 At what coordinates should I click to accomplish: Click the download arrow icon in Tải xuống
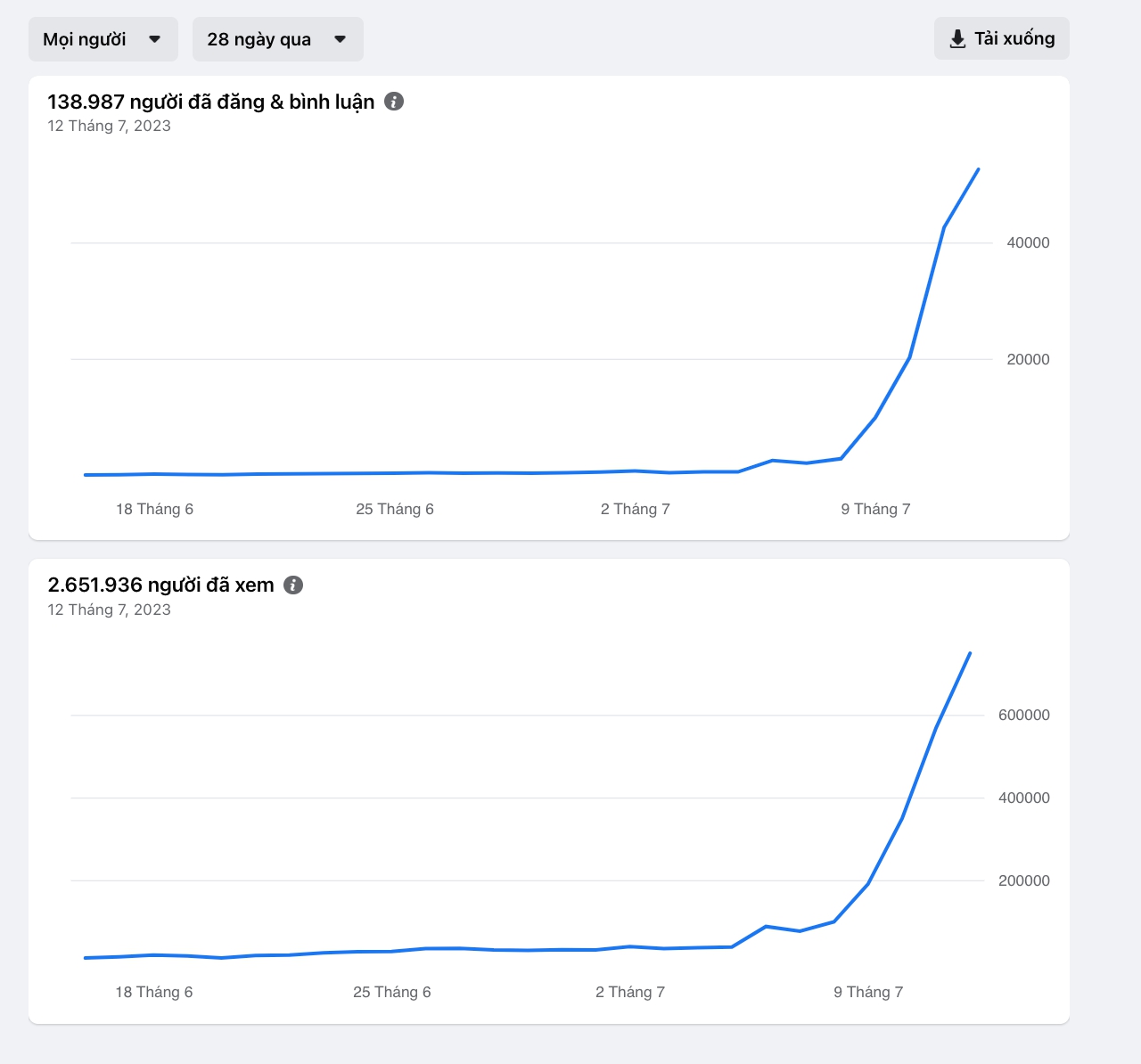pyautogui.click(x=957, y=39)
